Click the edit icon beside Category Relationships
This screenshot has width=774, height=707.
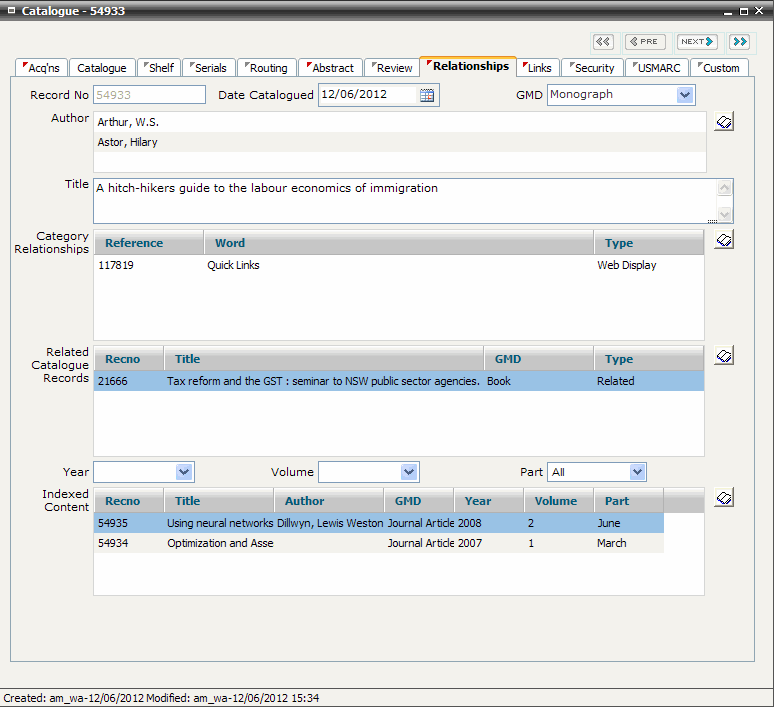pos(725,240)
